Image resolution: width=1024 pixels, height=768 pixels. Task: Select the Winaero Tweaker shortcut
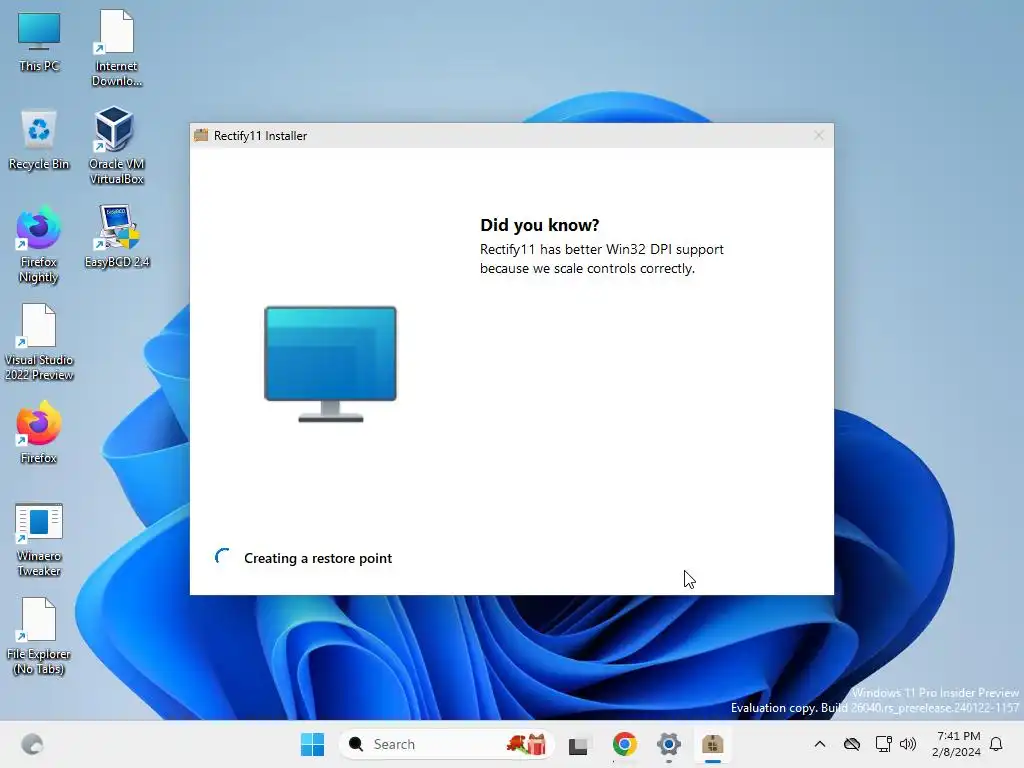[x=39, y=539]
